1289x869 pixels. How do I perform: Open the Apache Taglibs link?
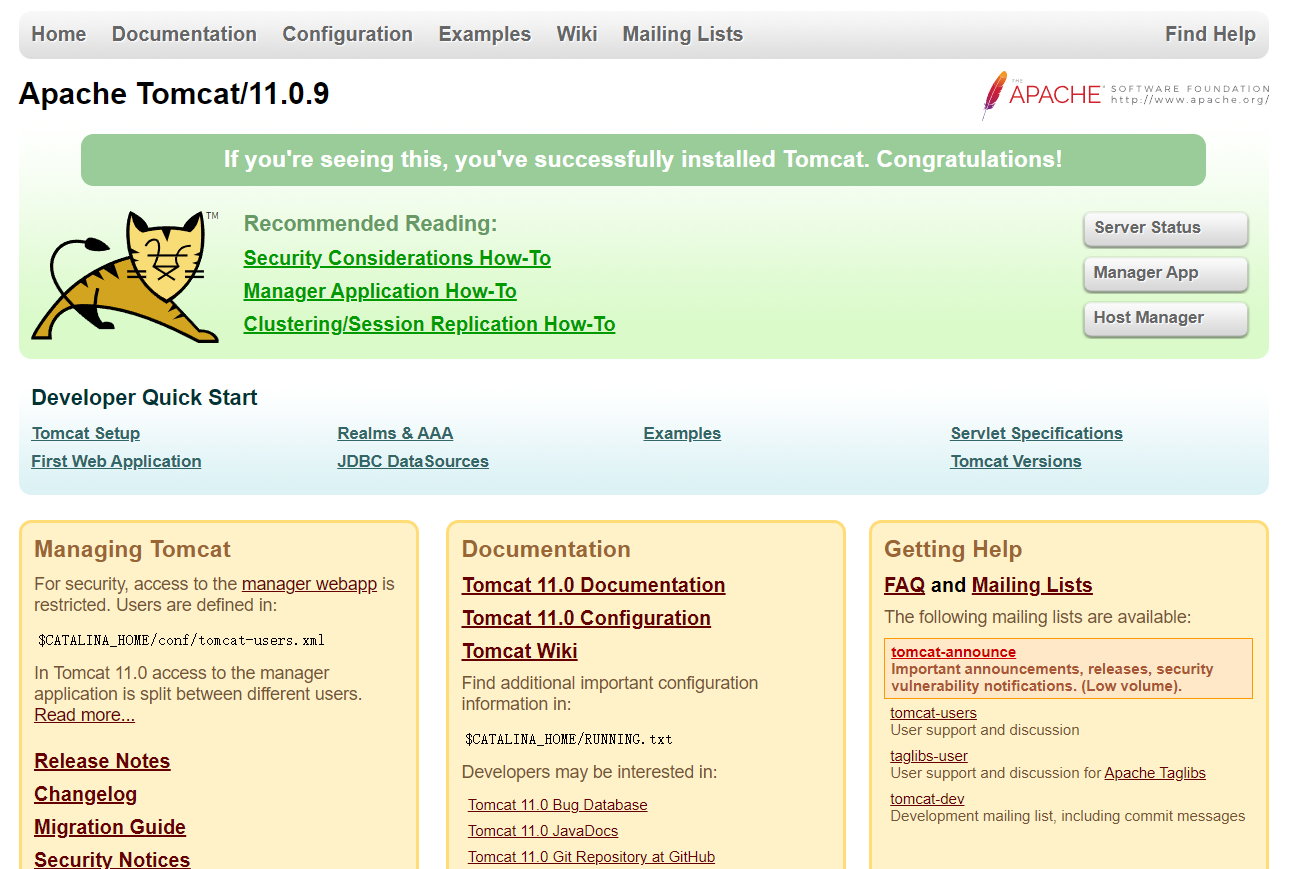(1155, 773)
